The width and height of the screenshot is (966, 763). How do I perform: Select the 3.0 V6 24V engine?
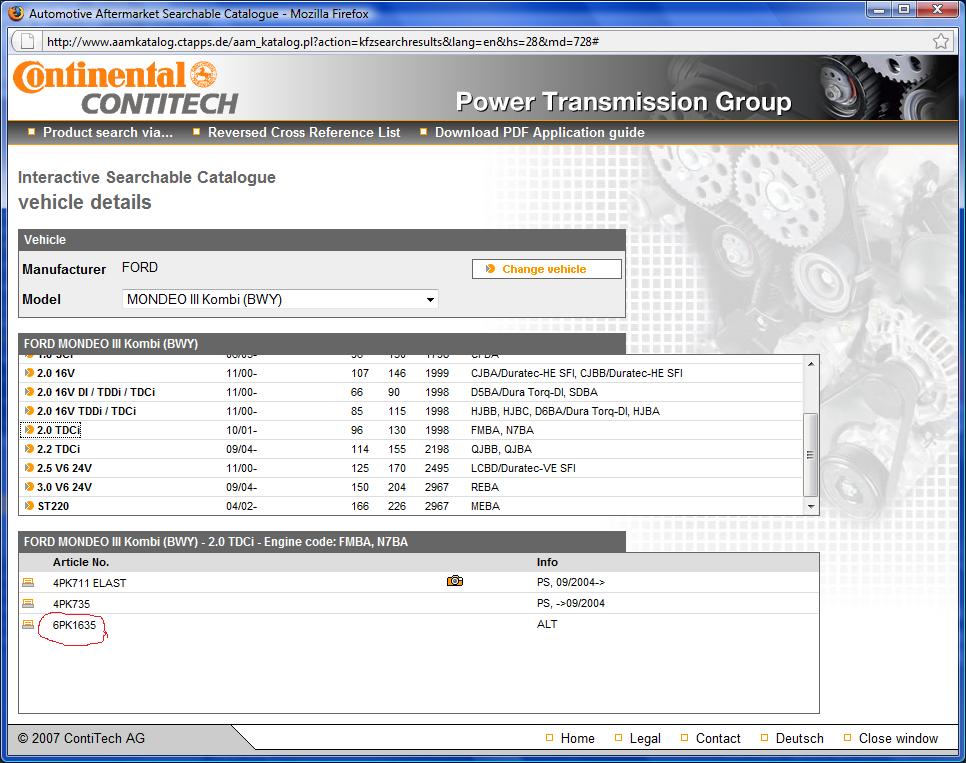[x=64, y=487]
